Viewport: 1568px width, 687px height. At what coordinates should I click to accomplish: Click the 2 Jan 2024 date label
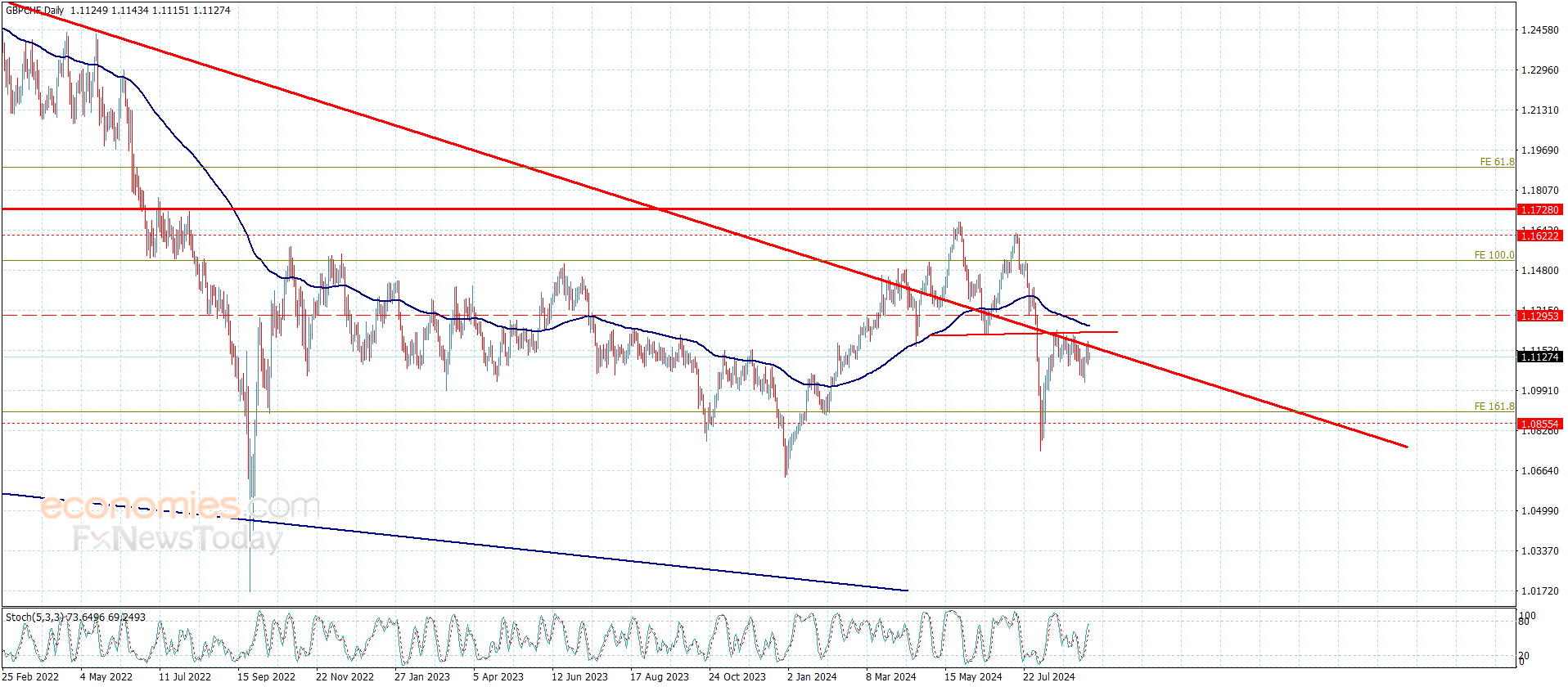[x=812, y=677]
